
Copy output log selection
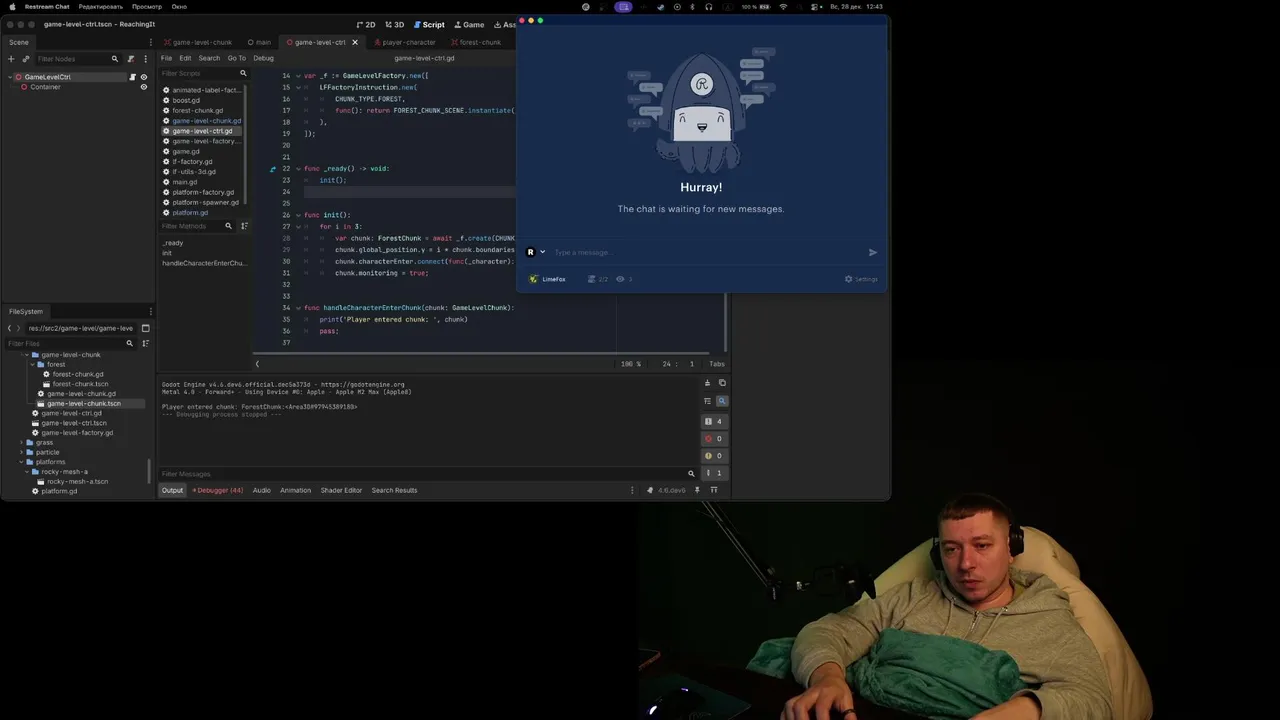722,383
